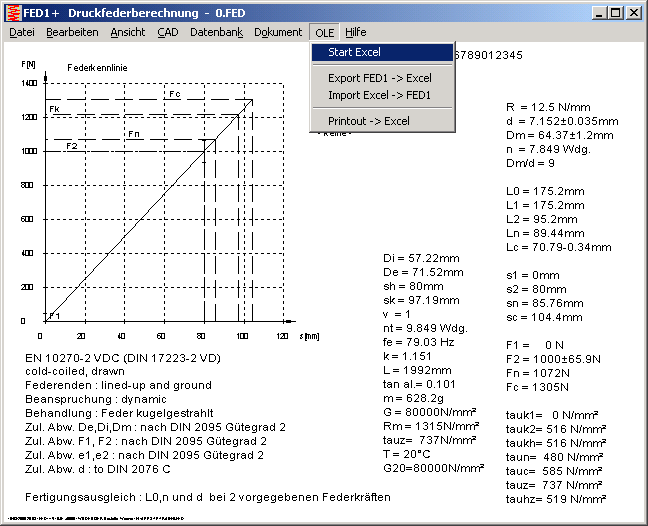648x526 pixels.
Task: Maximize the FED1+ window
Action: click(x=615, y=13)
